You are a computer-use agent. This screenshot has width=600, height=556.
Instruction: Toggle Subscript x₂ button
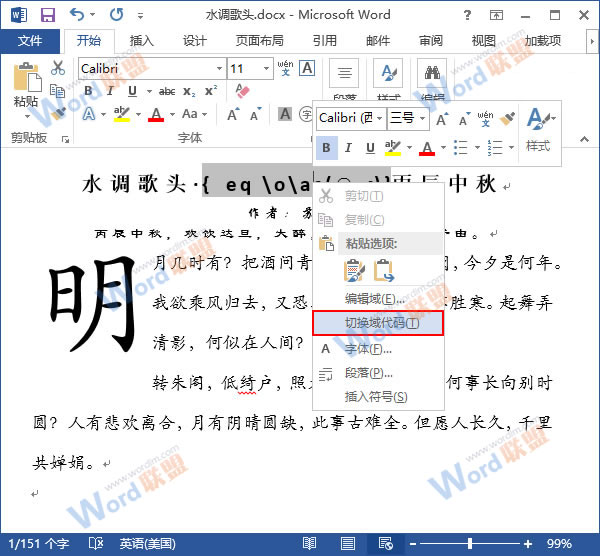(x=189, y=91)
